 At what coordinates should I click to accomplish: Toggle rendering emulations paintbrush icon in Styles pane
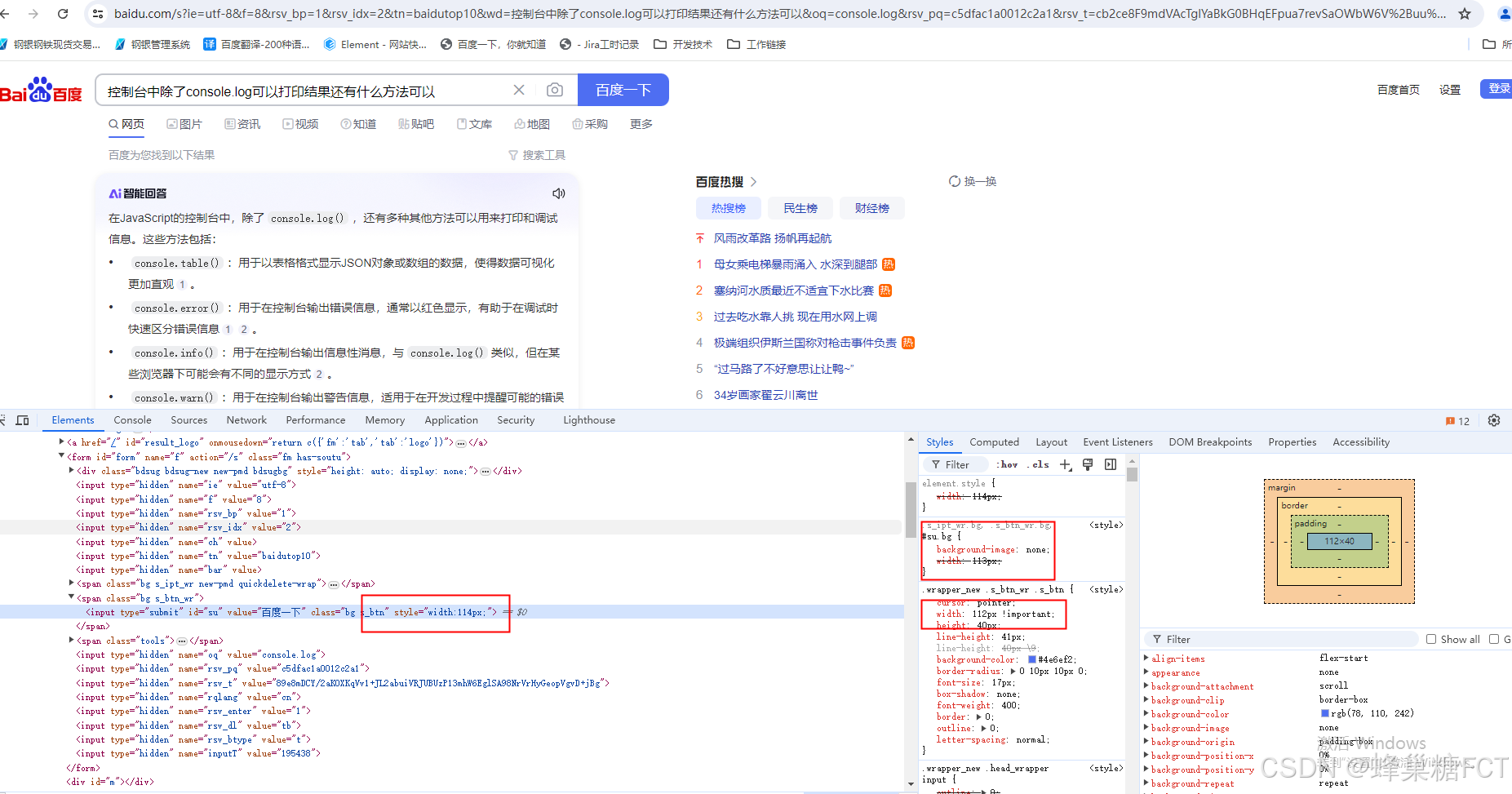pyautogui.click(x=1088, y=464)
